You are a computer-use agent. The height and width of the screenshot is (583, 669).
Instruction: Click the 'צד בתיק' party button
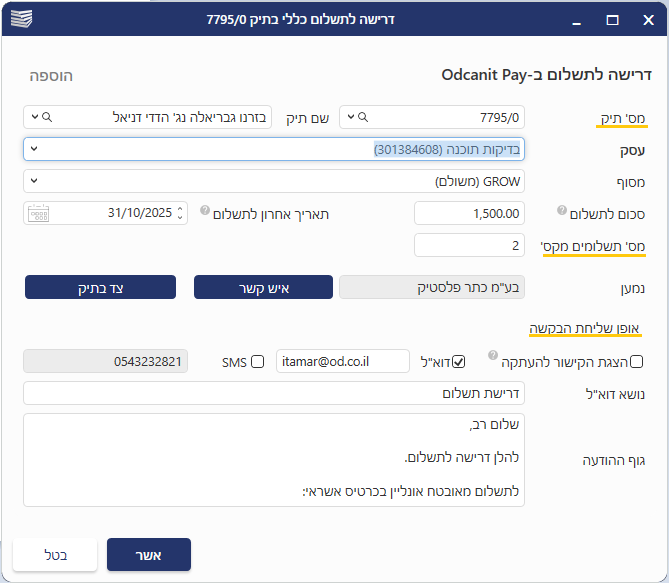point(100,288)
